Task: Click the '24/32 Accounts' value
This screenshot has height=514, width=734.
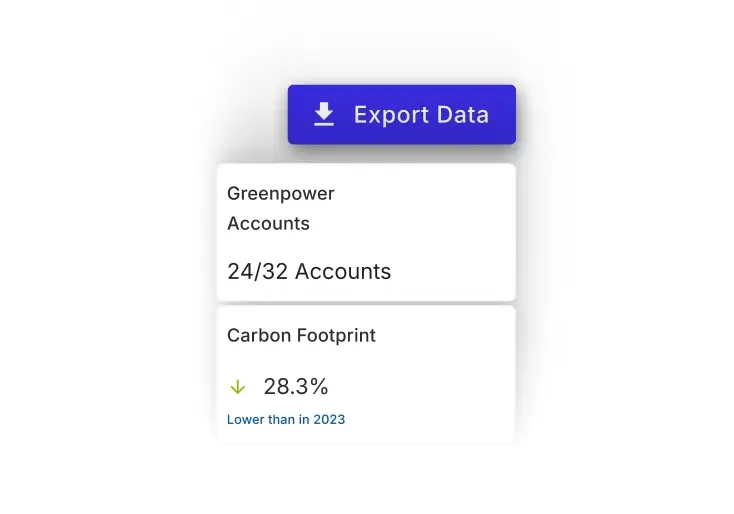Action: [x=309, y=272]
